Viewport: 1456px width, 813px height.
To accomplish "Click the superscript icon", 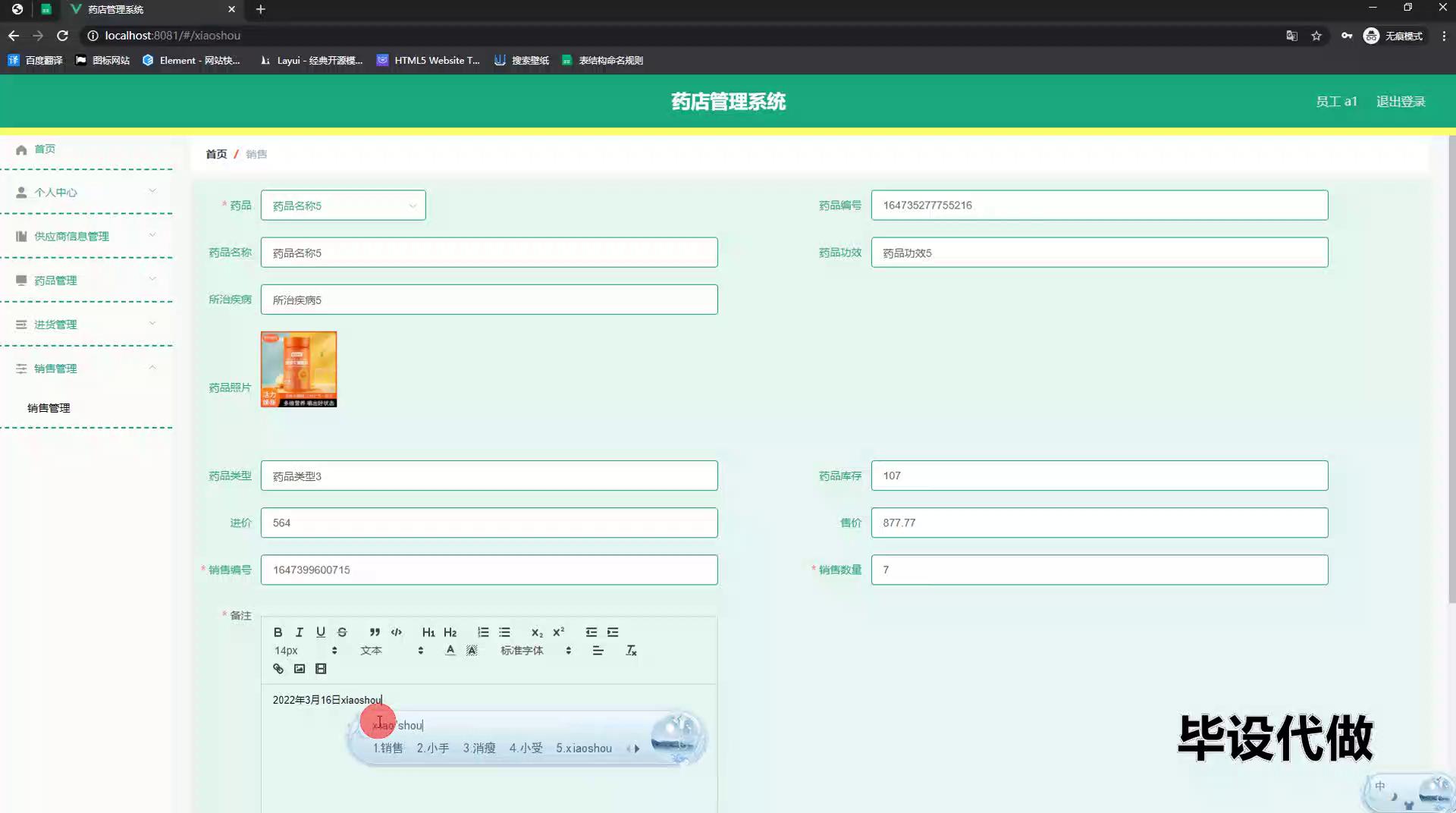I will [x=558, y=632].
